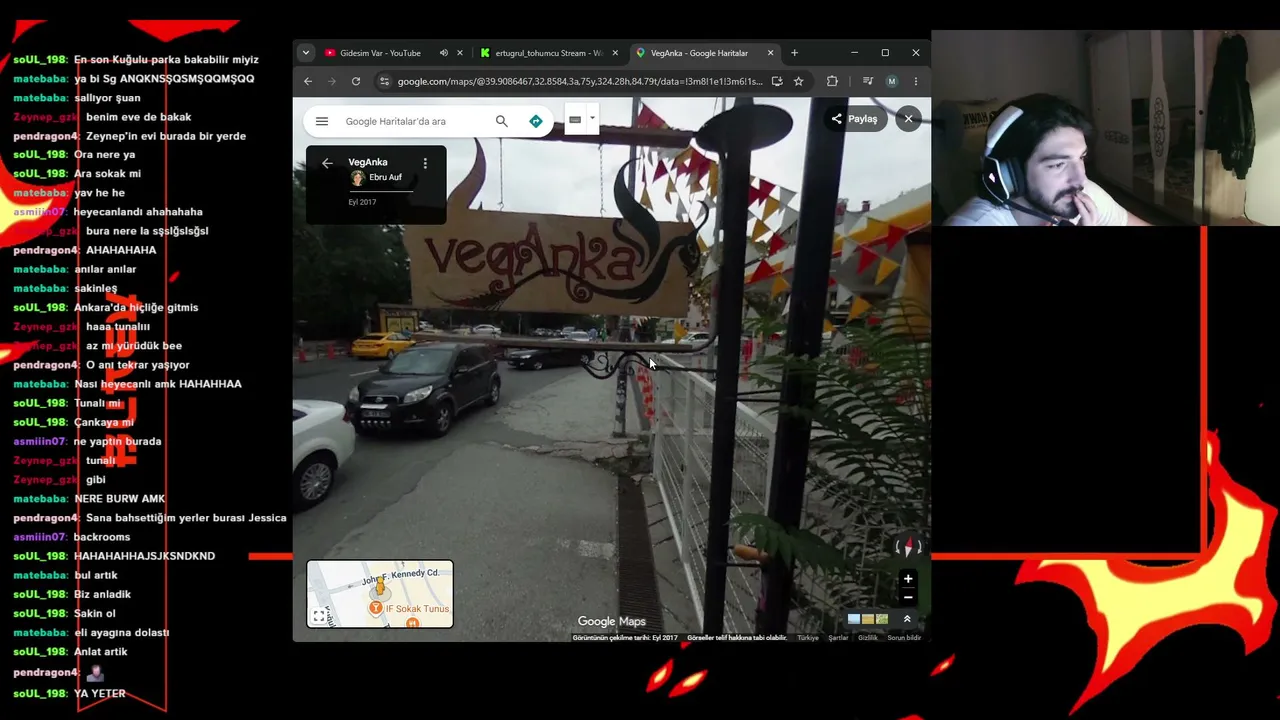Click chat message 'Ankara'da hiçliğe gitmis'
This screenshot has width=1280, height=720.
(136, 308)
